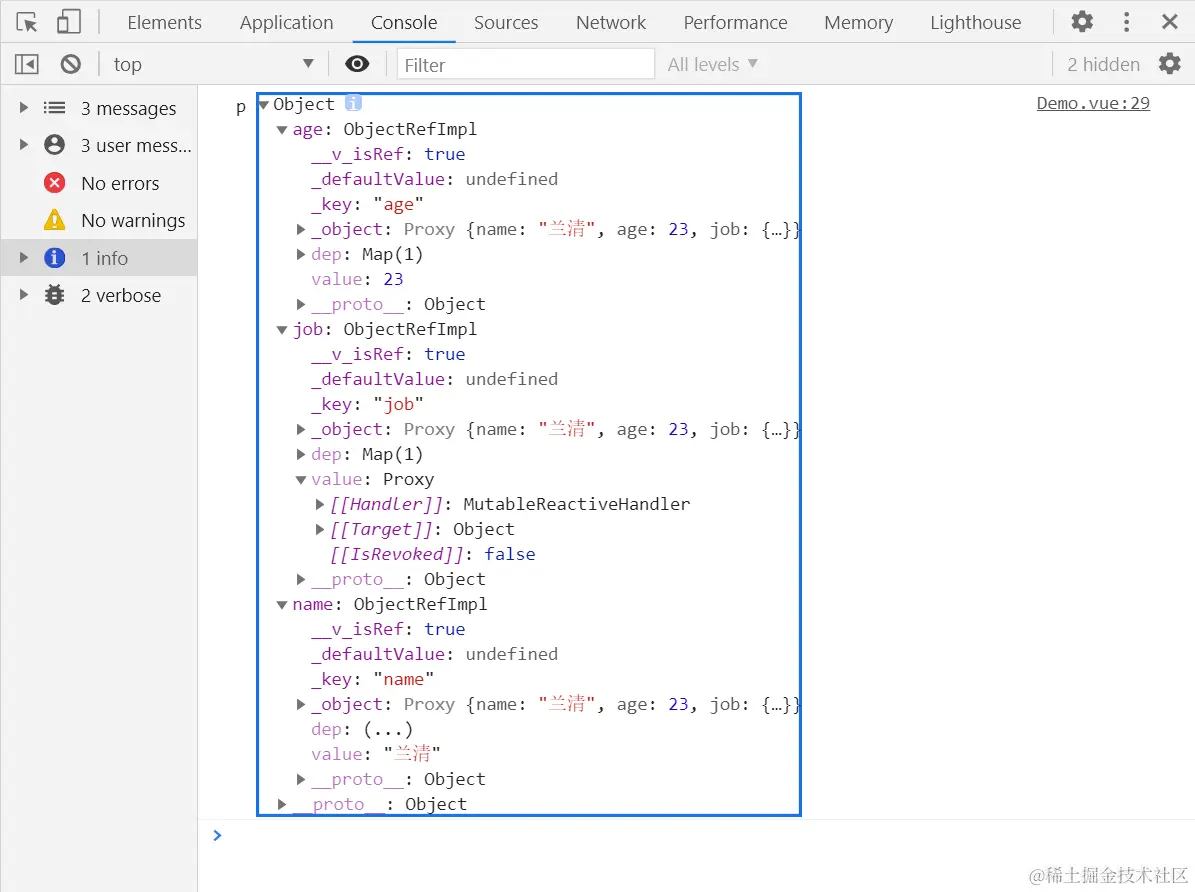1195x892 pixels.
Task: Switch to the Elements tab
Action: coord(165,23)
